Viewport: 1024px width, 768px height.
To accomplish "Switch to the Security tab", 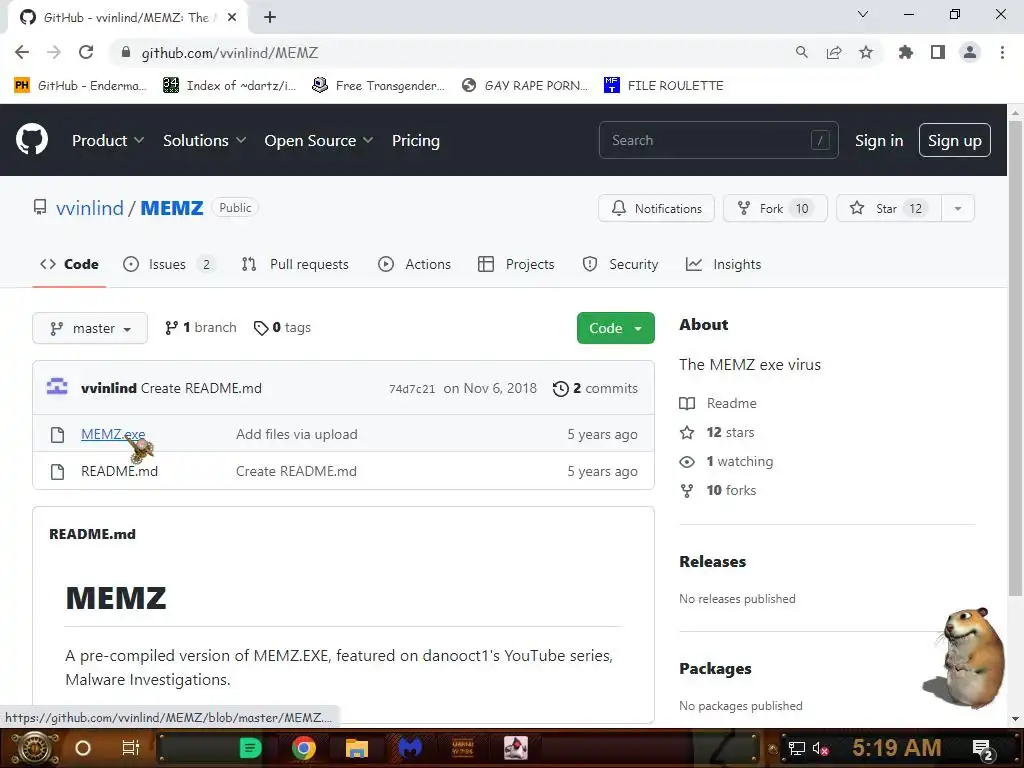I will [x=620, y=264].
